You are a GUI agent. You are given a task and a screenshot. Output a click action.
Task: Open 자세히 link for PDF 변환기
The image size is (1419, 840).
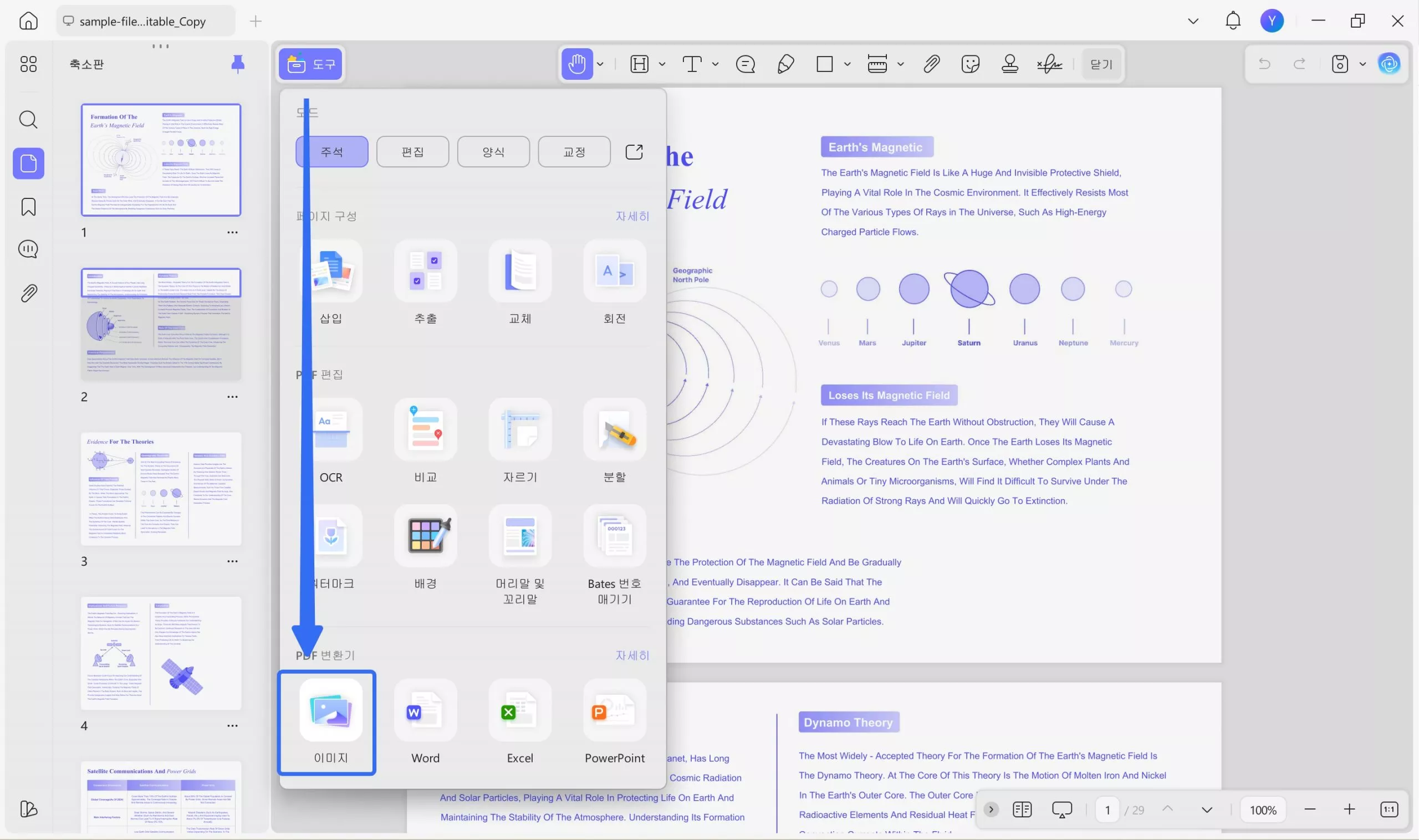(x=632, y=655)
